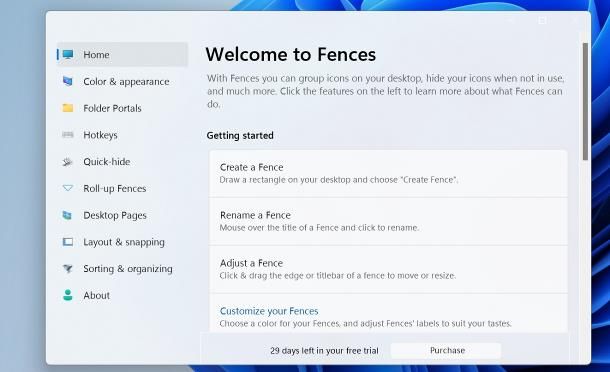The image size is (610, 372).
Task: Click the '29 days left in your free trial' text
Action: pos(324,351)
